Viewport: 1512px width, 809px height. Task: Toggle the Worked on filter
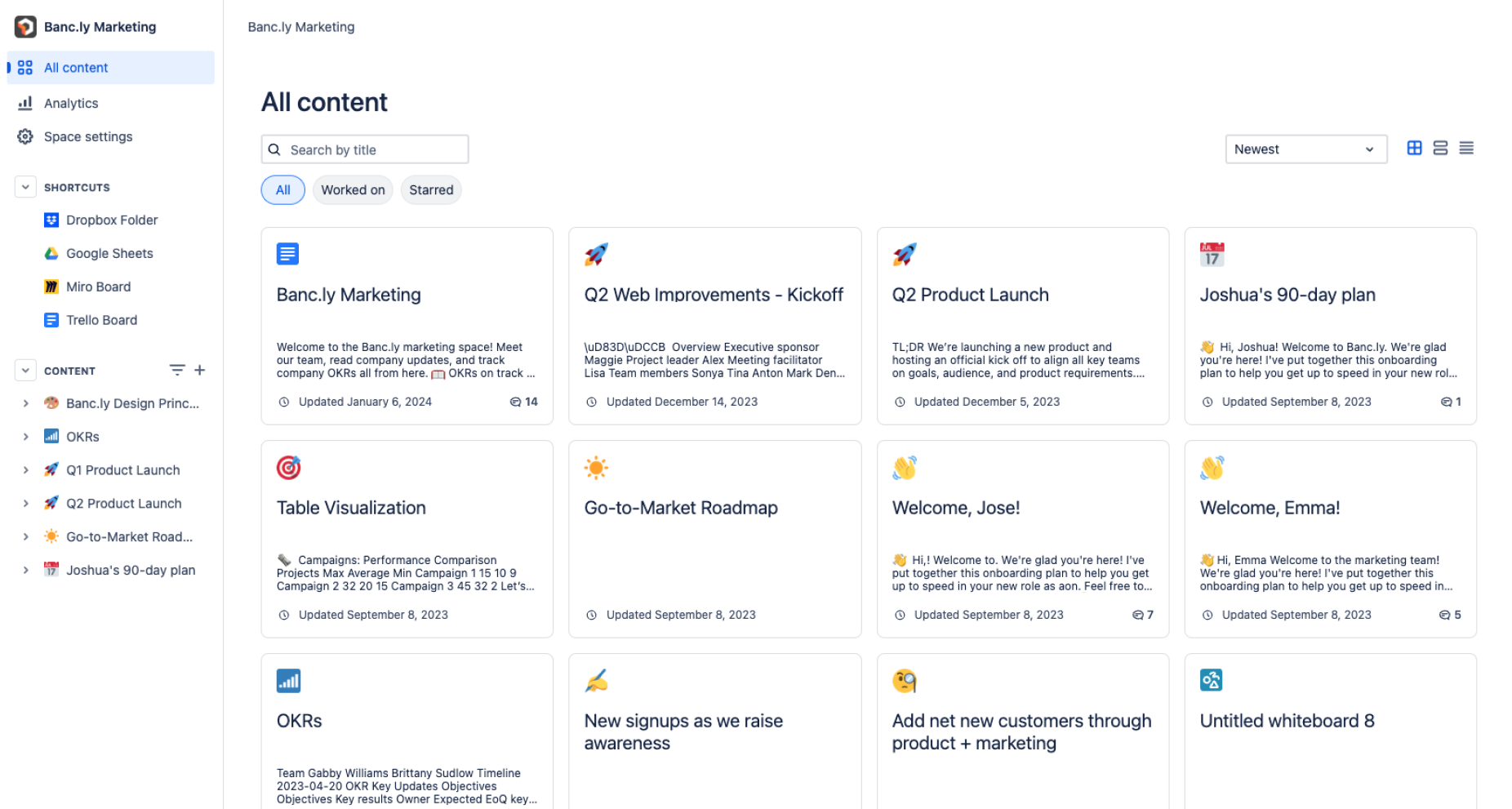click(353, 190)
